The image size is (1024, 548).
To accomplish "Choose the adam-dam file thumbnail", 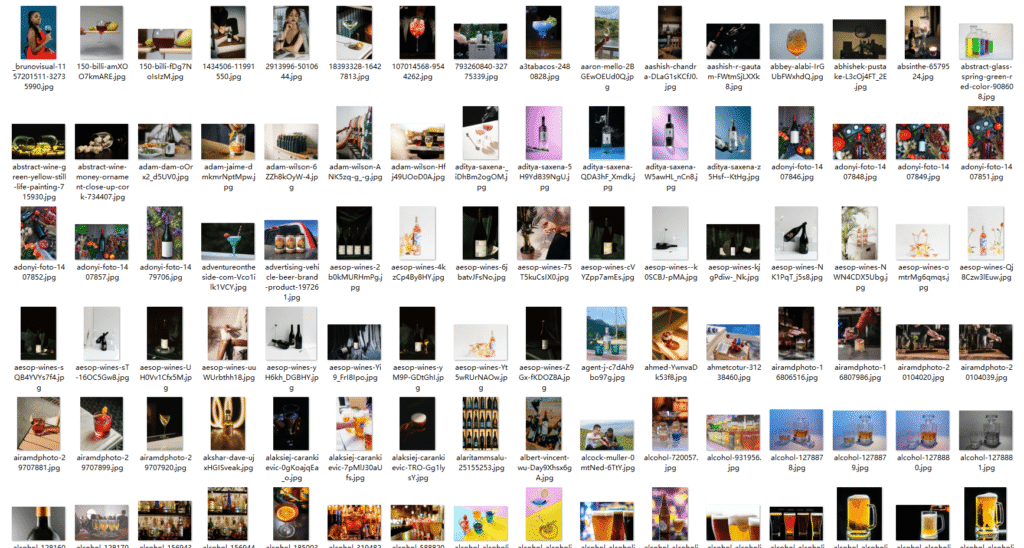I will (x=165, y=141).
